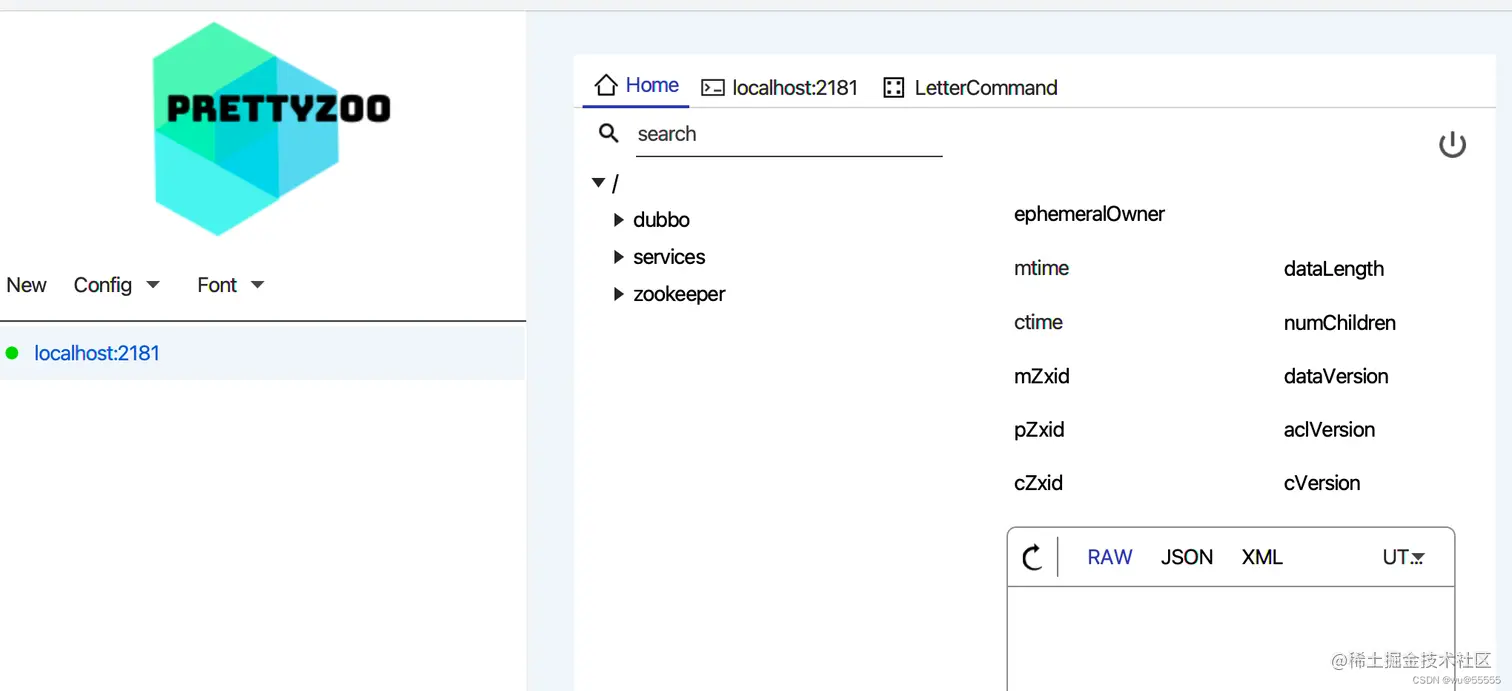Click the dataLength label

(x=1334, y=269)
